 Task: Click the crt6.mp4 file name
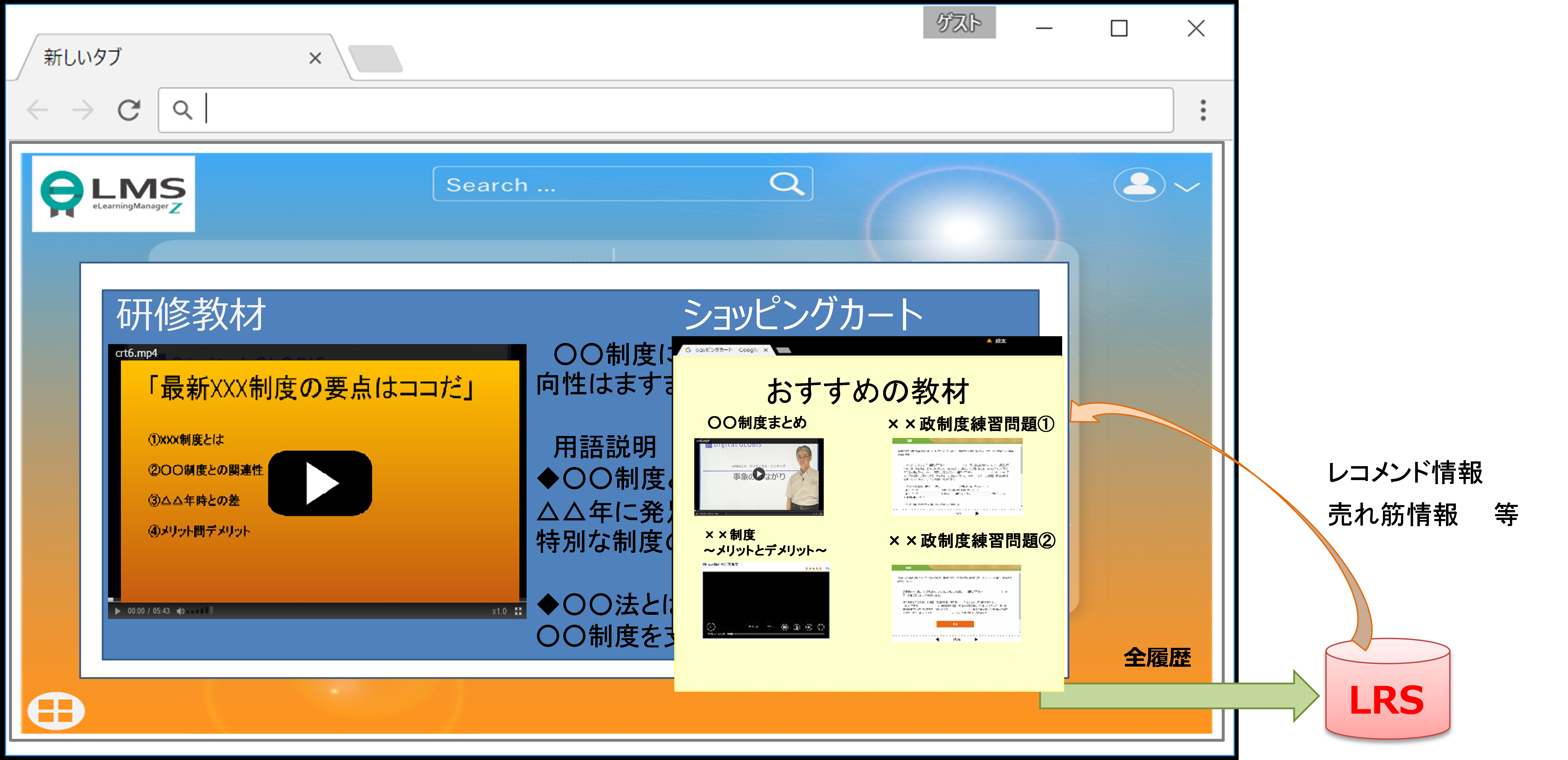[x=136, y=353]
